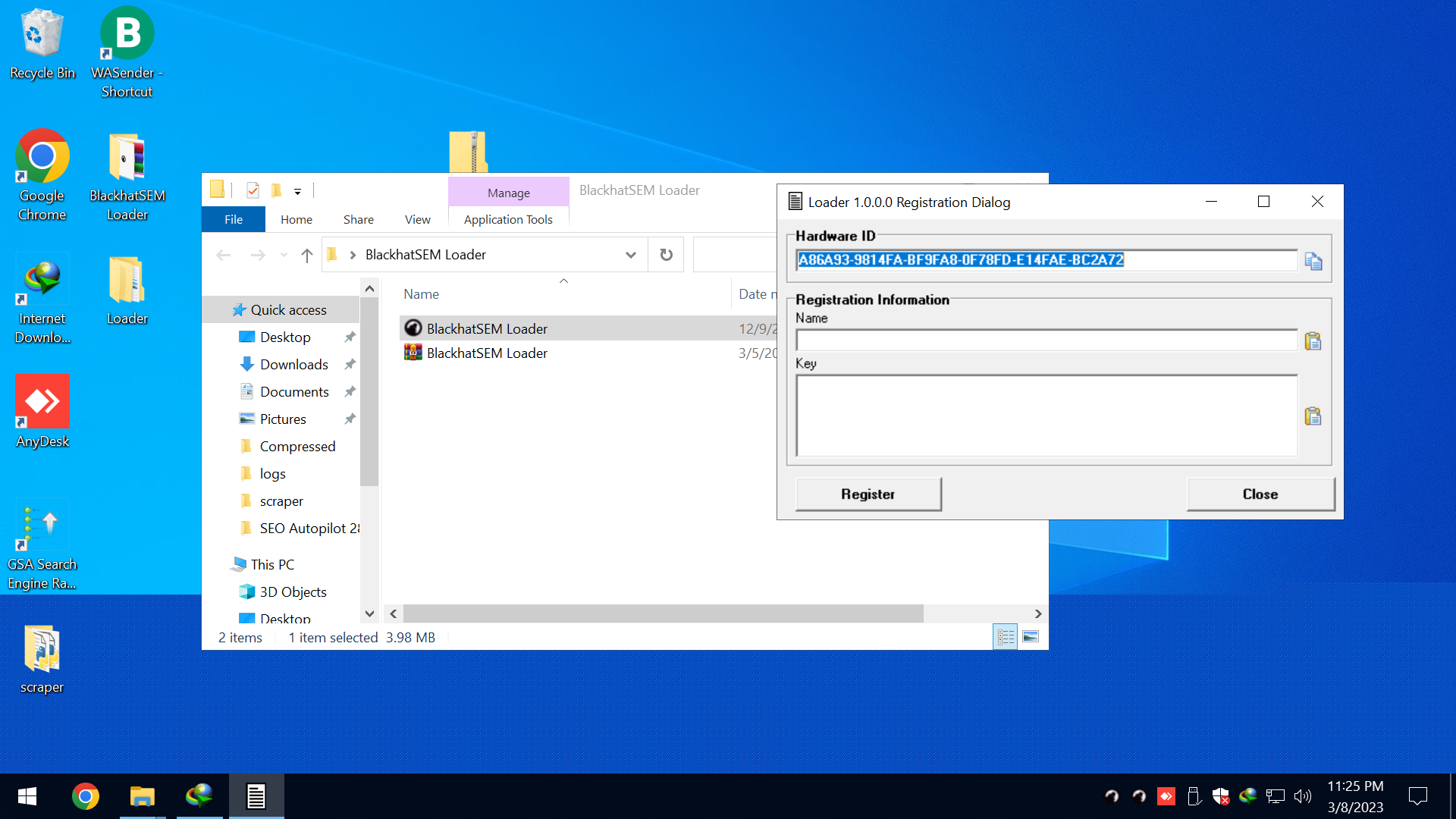Screen dimensions: 1456x819
Task: Open the Application Tools tab
Action: coord(508,219)
